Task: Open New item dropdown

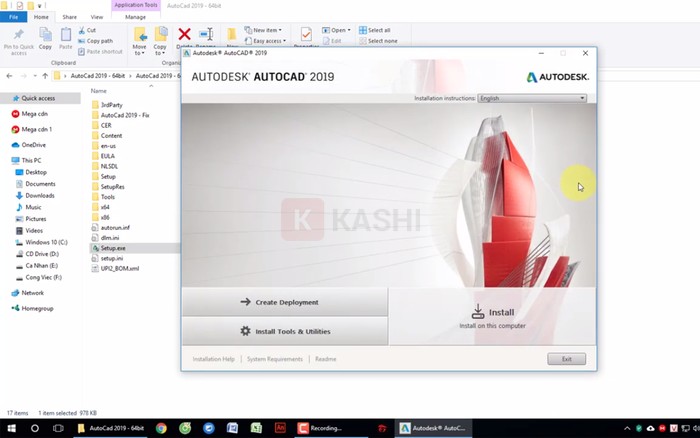Action: [x=263, y=30]
